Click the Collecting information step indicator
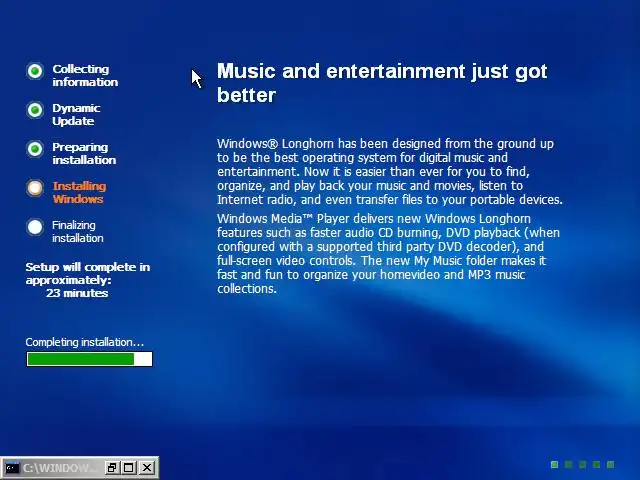This screenshot has width=640, height=480. tap(35, 71)
